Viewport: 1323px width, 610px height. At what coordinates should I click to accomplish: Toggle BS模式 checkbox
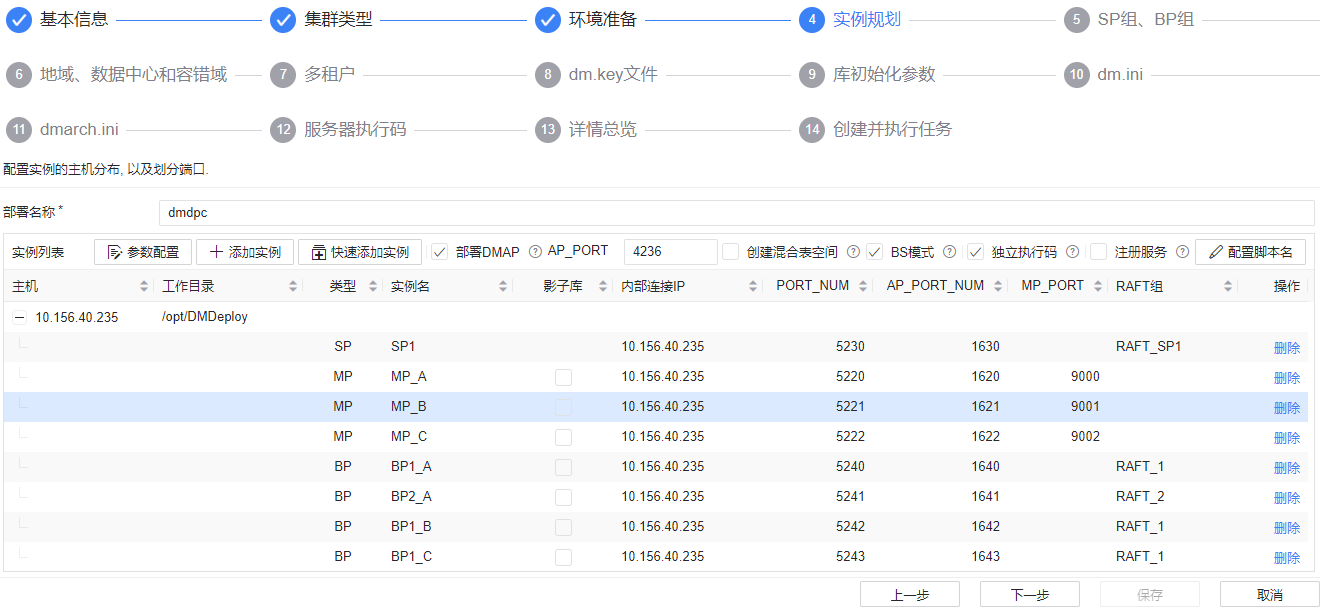click(x=875, y=252)
